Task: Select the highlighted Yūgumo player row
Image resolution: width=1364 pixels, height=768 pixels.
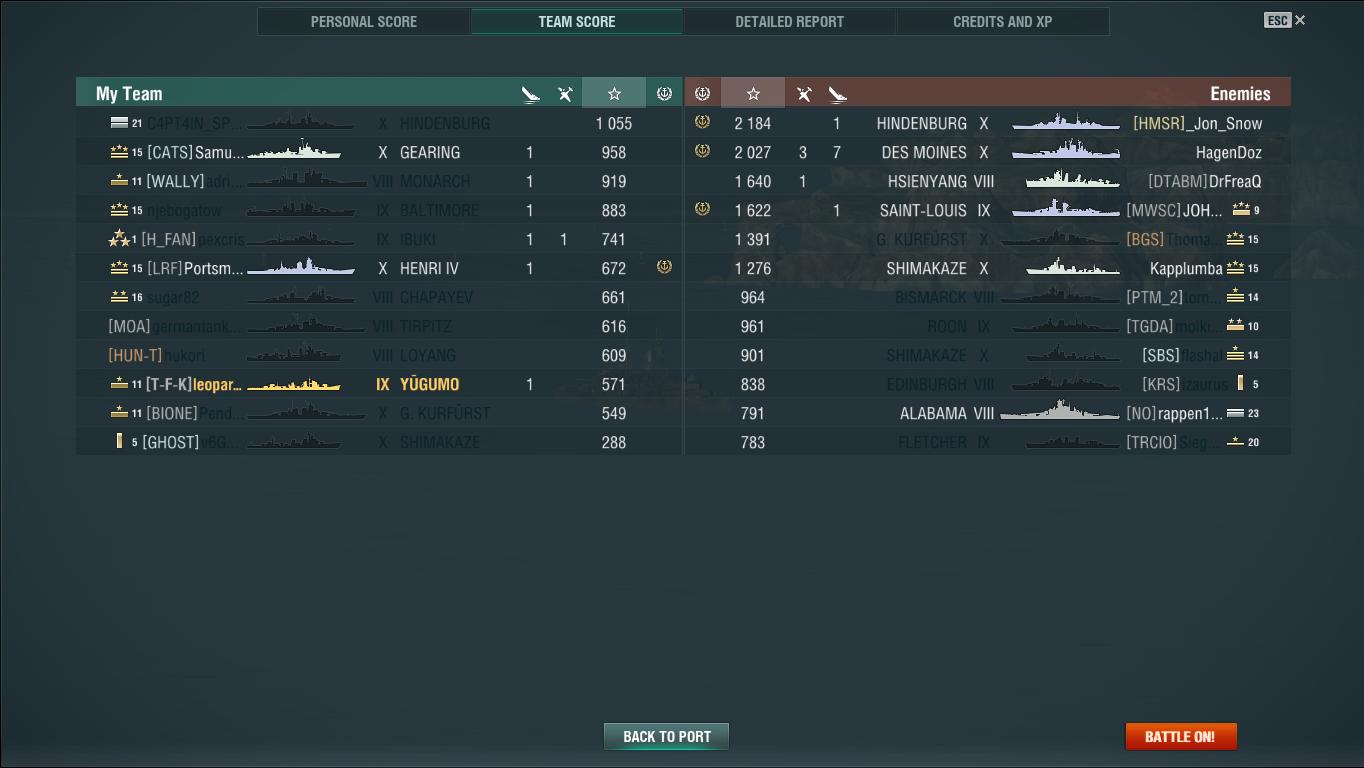Action: [x=379, y=384]
